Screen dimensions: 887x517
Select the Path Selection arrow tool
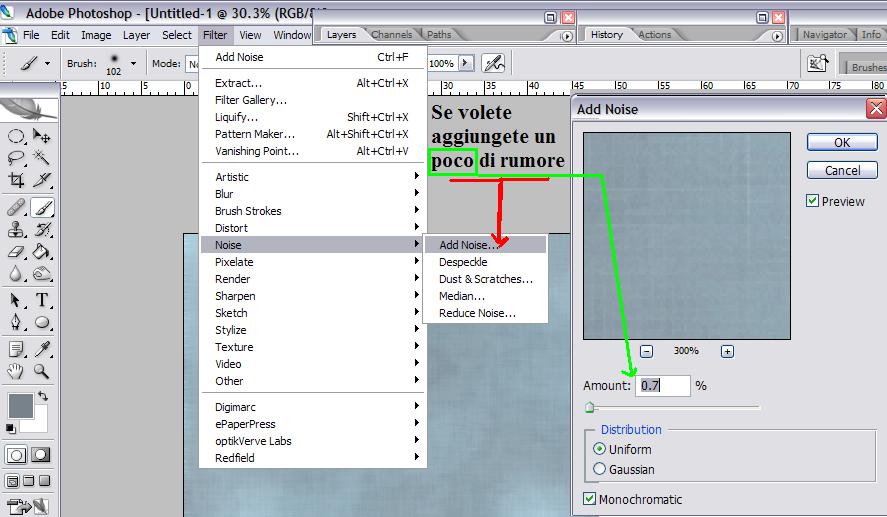coord(16,300)
